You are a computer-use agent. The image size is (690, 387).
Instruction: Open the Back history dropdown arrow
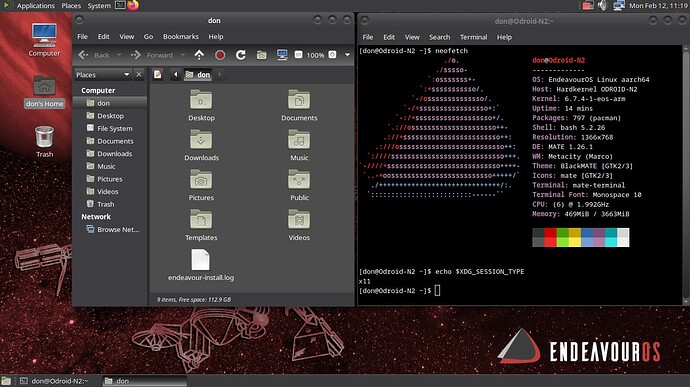(119, 55)
